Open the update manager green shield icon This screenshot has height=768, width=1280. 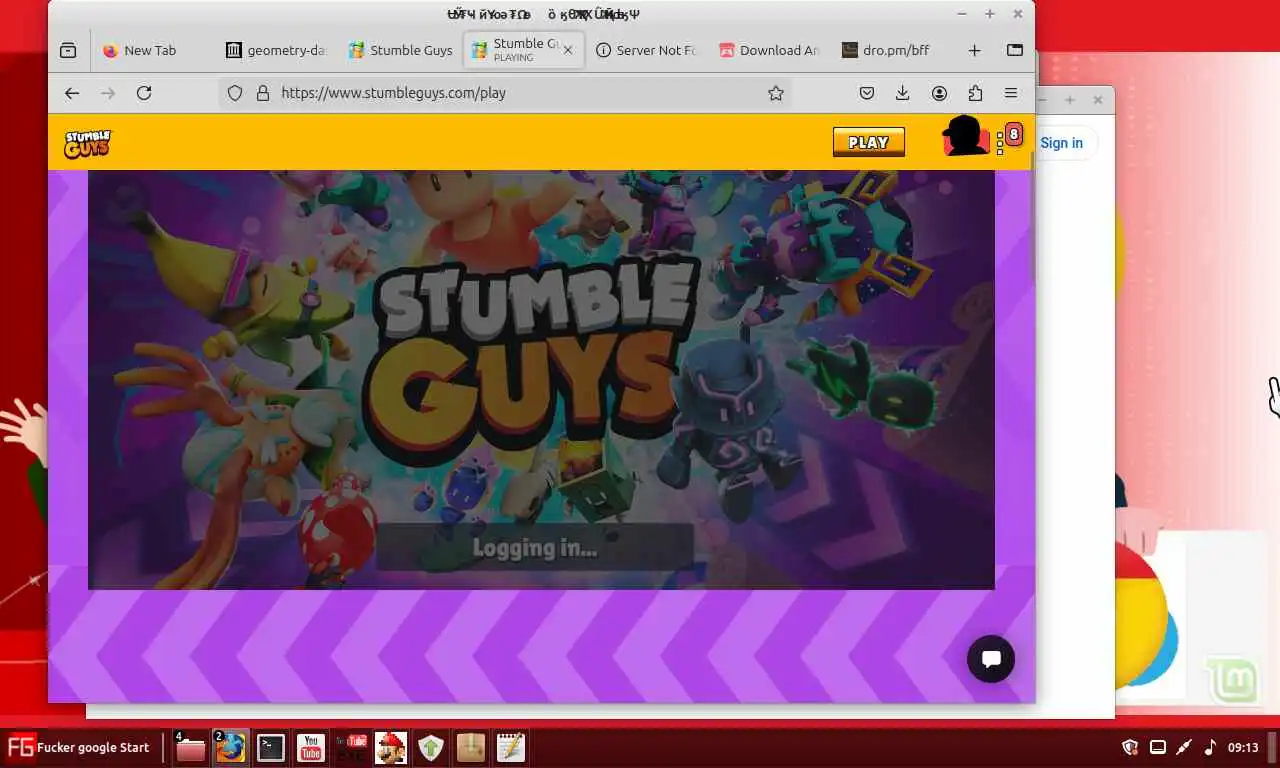click(431, 747)
